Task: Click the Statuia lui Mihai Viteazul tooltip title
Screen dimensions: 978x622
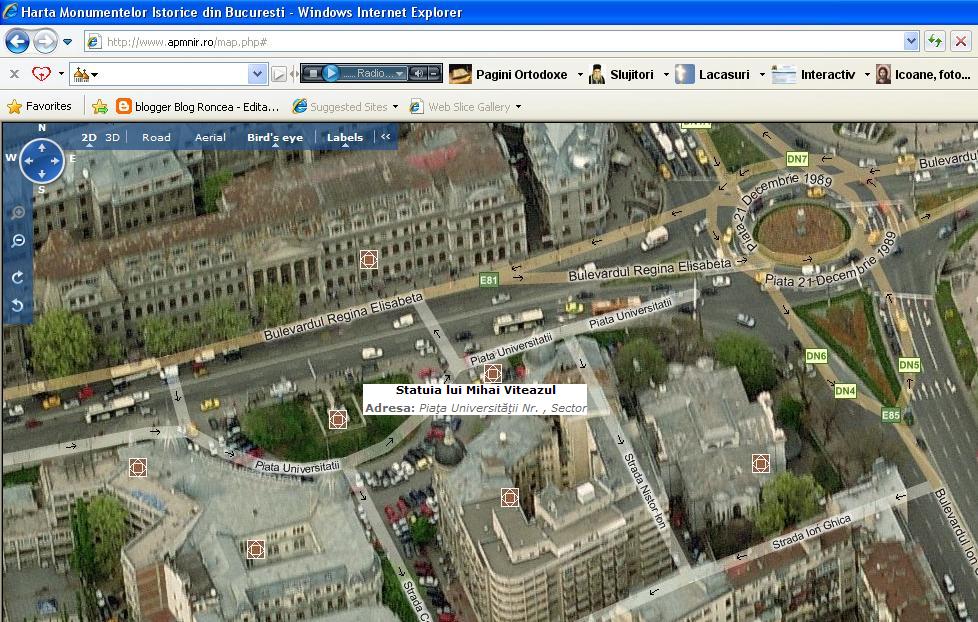Action: 475,390
